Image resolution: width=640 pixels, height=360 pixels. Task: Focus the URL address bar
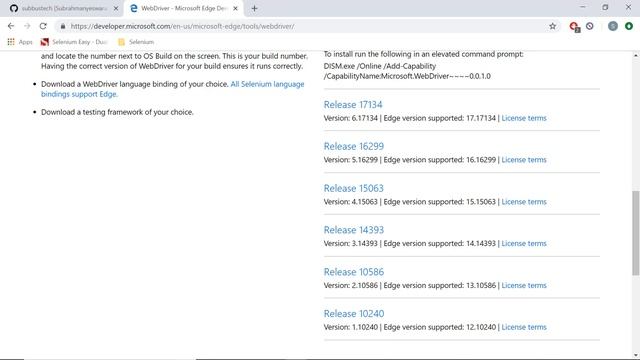tap(306, 26)
